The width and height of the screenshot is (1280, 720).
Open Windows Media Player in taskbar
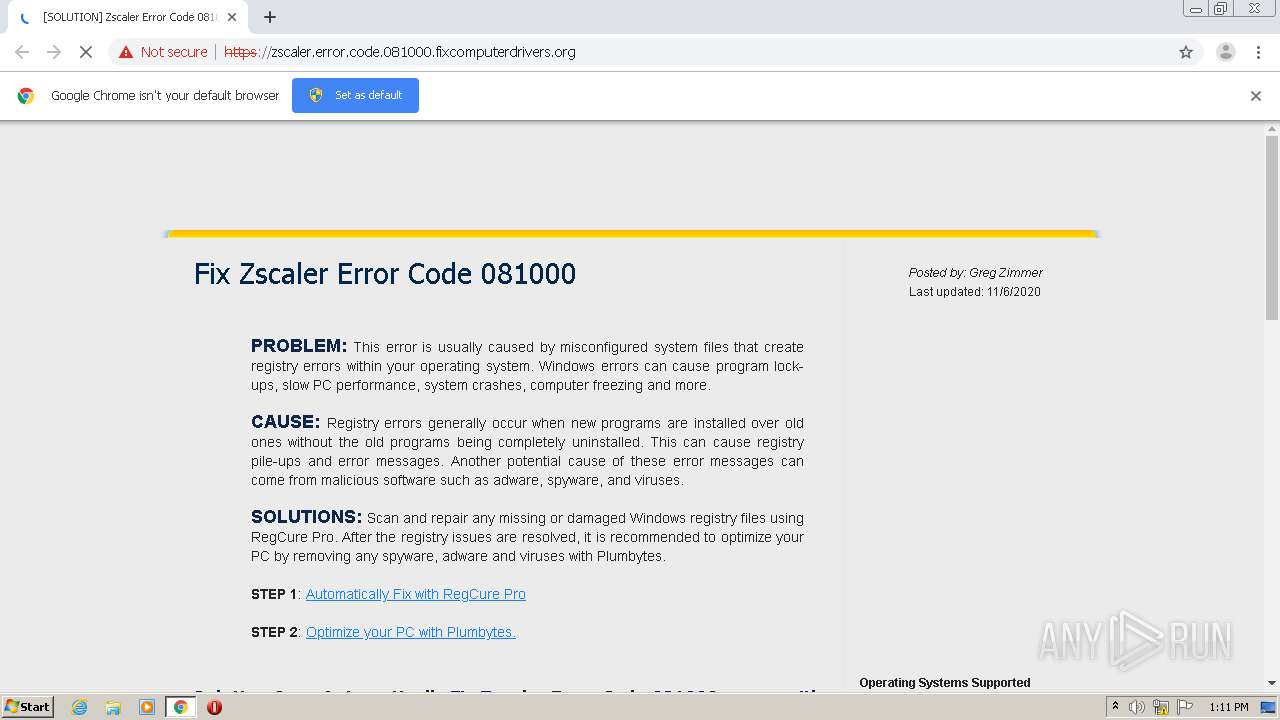tap(146, 707)
